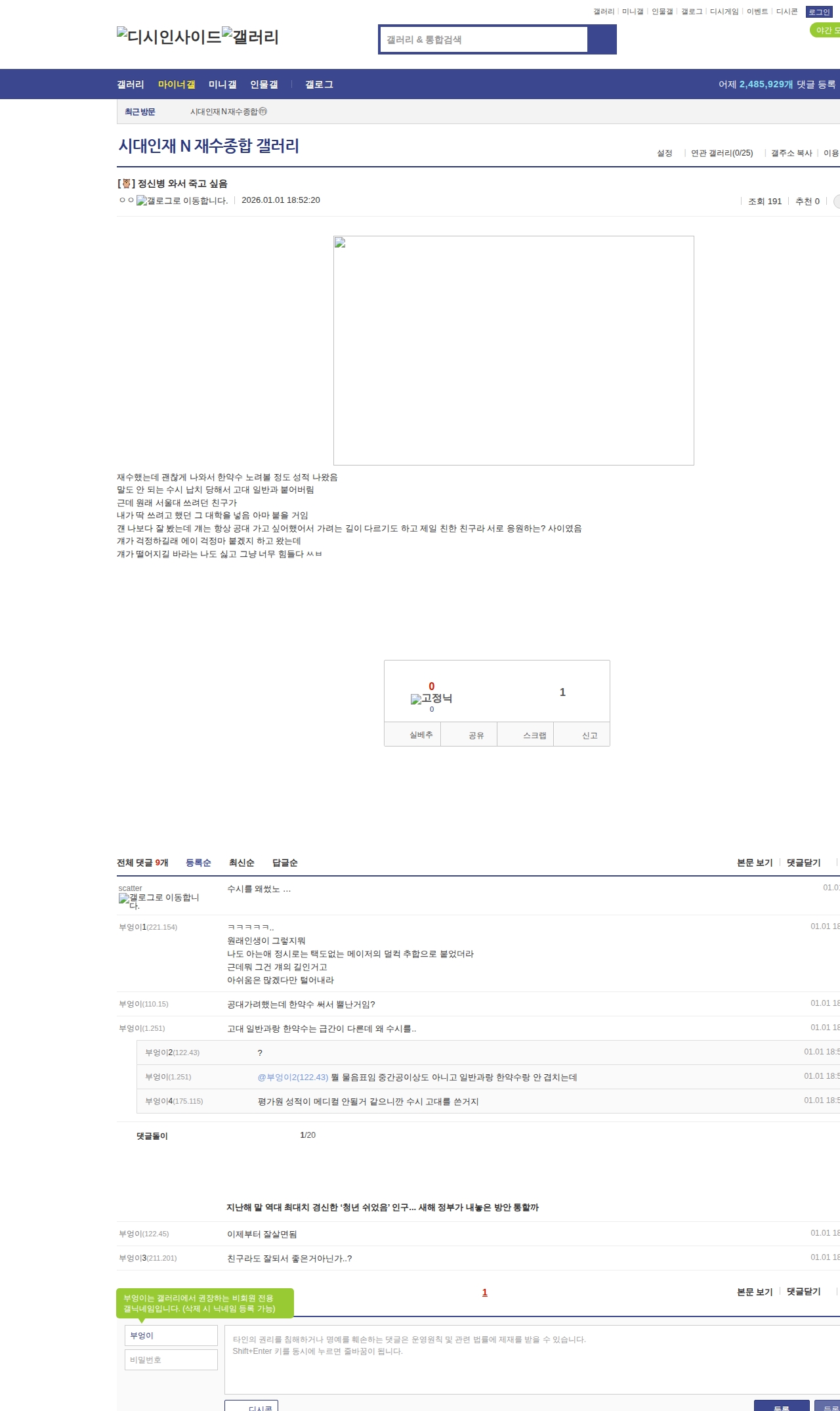Sort comments by 최신순
Image resolution: width=840 pixels, height=1411 pixels.
241,863
